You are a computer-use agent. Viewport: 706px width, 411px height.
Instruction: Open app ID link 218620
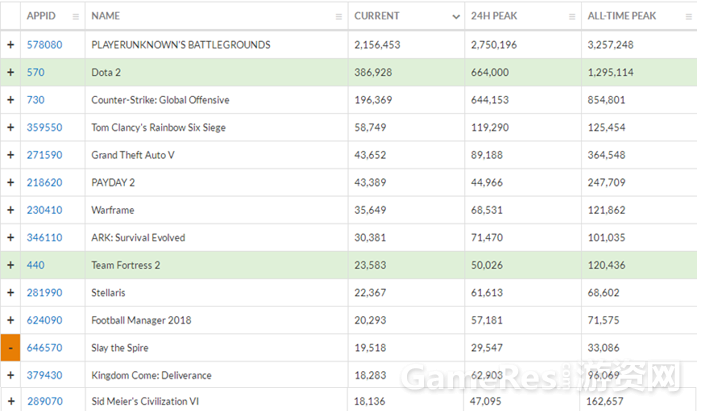pos(44,182)
